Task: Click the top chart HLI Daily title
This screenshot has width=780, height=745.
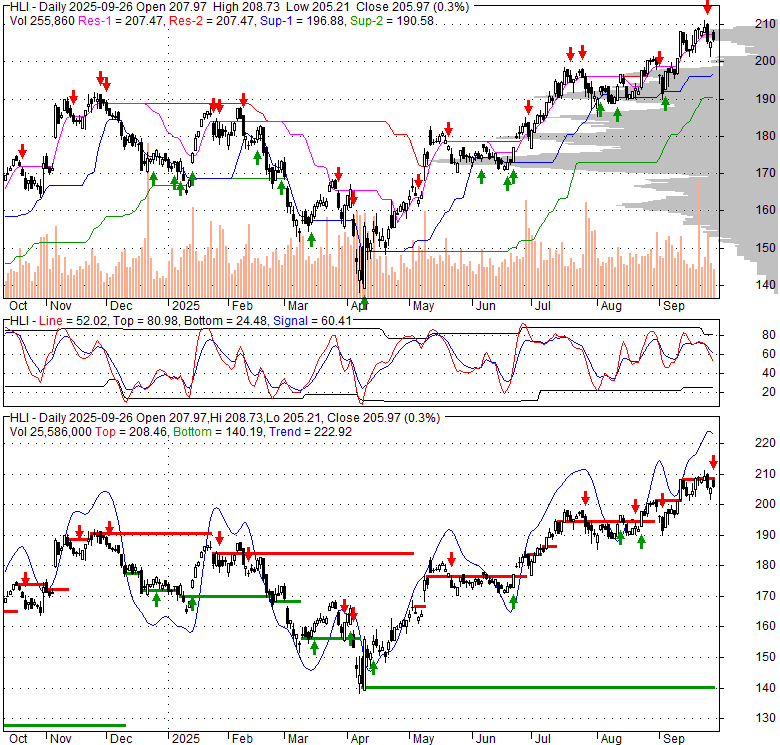Action: tap(239, 7)
